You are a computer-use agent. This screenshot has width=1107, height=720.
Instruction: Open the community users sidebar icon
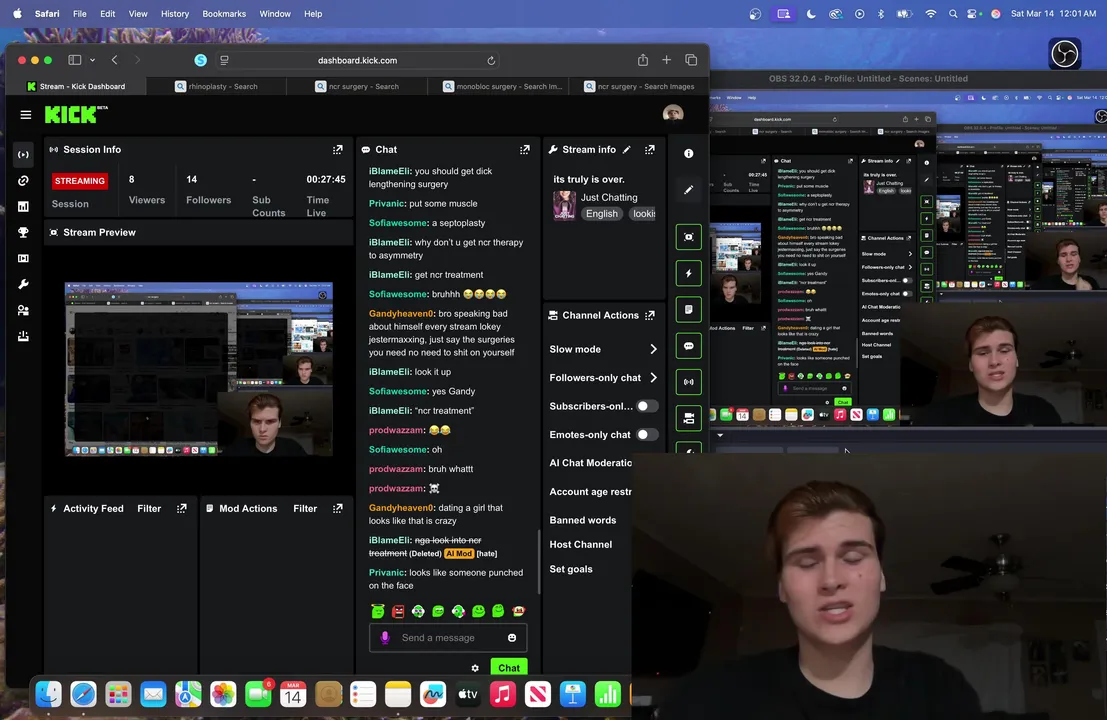click(23, 311)
